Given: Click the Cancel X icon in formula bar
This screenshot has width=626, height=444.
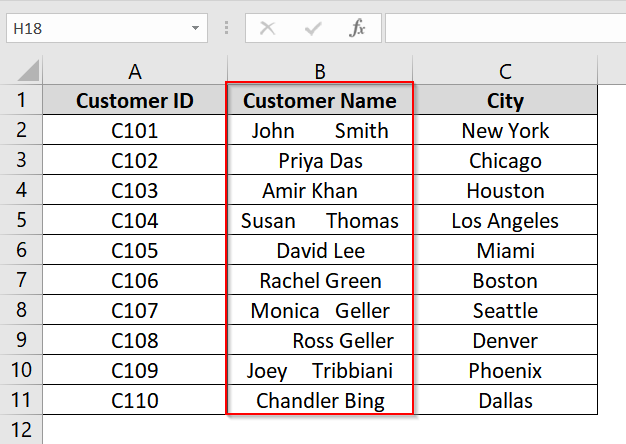Looking at the screenshot, I should pos(267,28).
